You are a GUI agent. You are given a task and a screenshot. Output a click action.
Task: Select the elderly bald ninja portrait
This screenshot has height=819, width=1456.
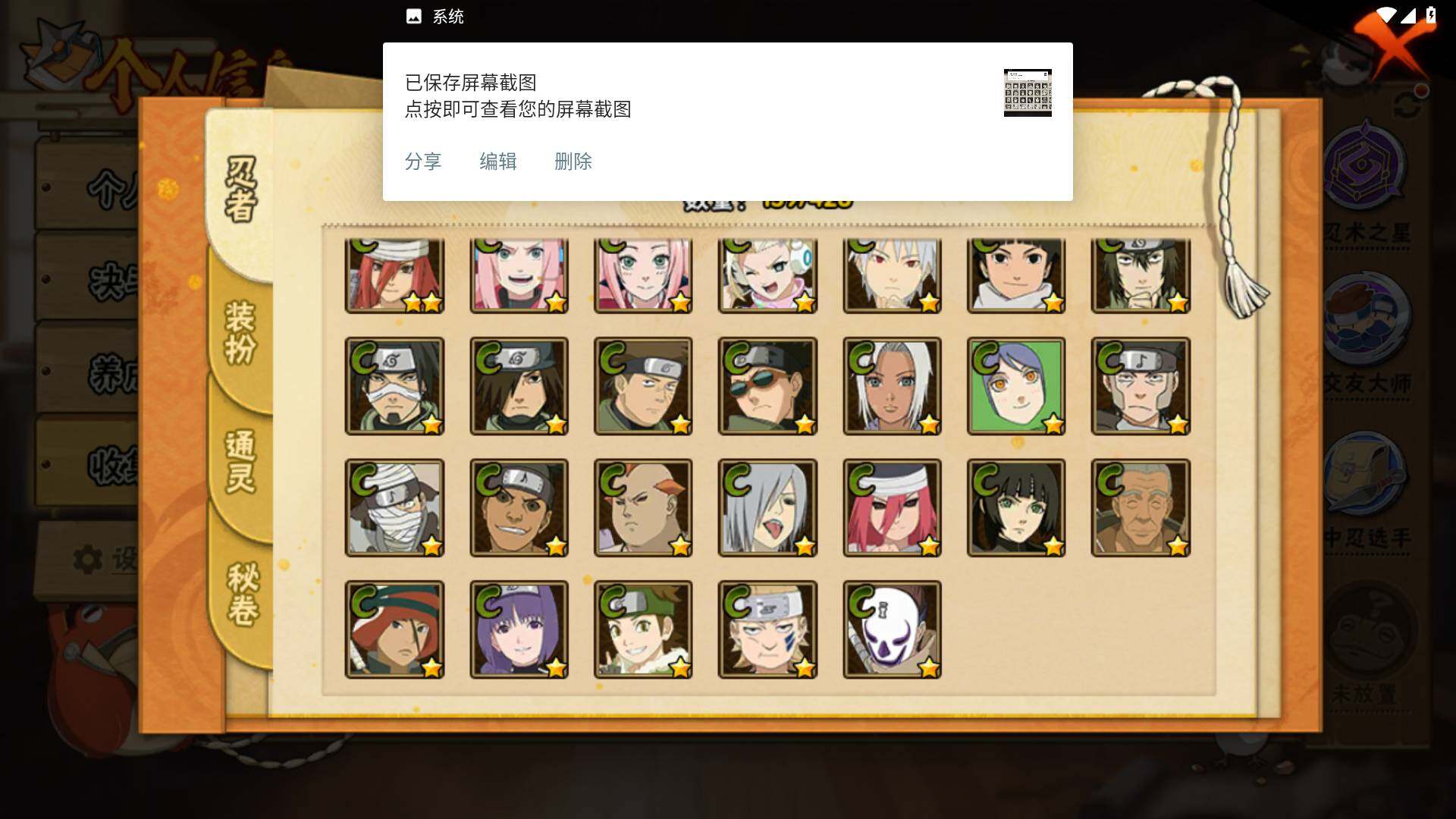pos(1141,508)
